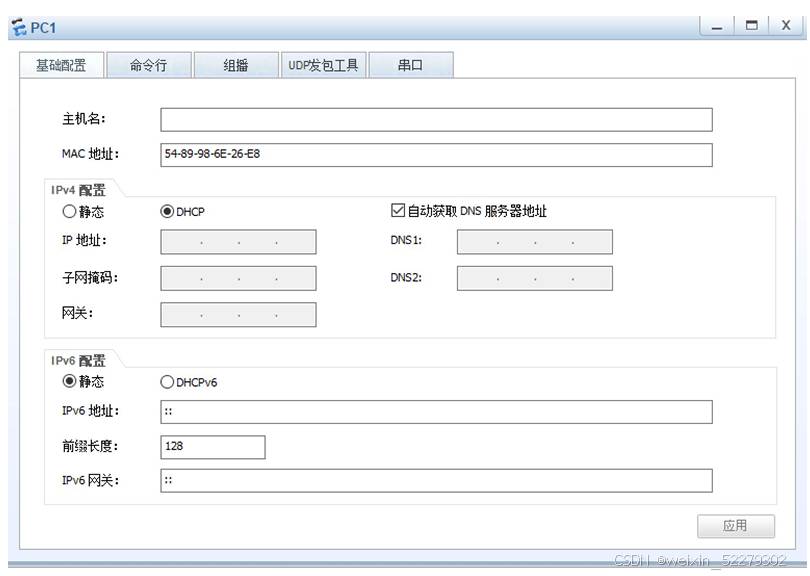Close the PC1 window
Image resolution: width=810 pixels, height=576 pixels.
click(786, 25)
